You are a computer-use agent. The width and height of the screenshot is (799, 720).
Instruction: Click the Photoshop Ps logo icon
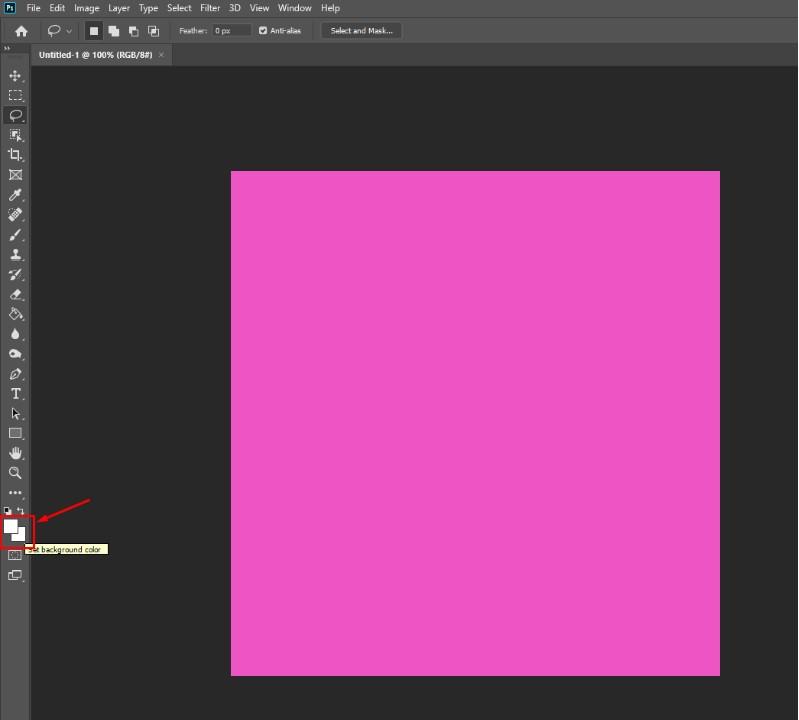pyautogui.click(x=10, y=8)
